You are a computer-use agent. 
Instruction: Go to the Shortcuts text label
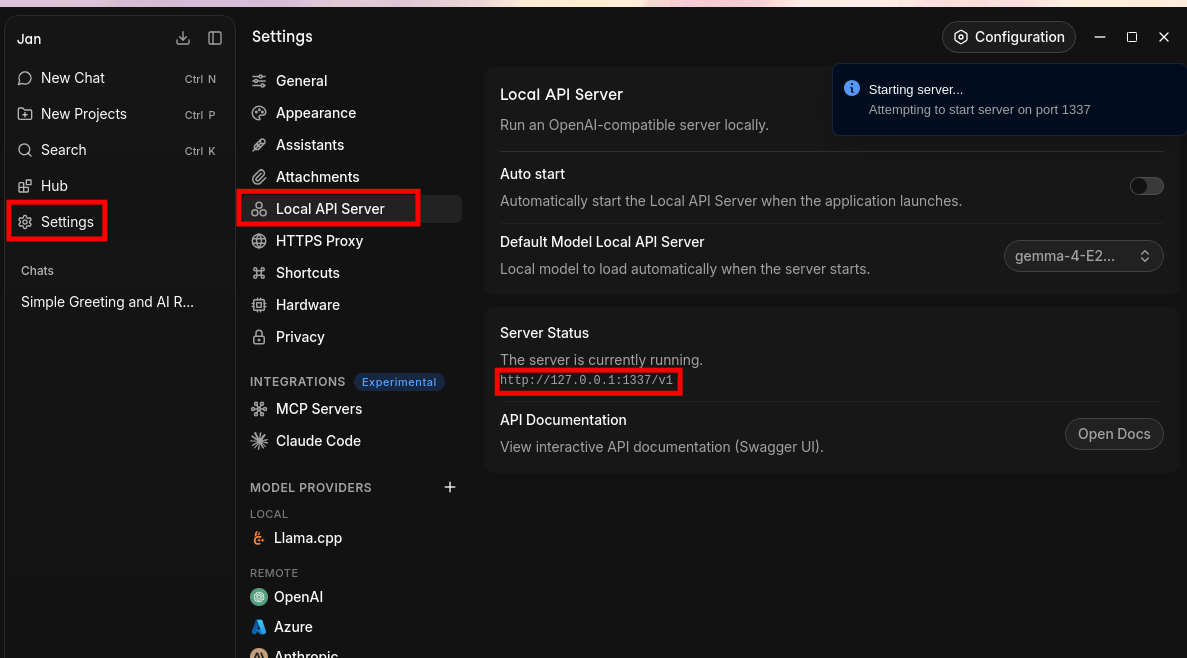[x=307, y=273]
